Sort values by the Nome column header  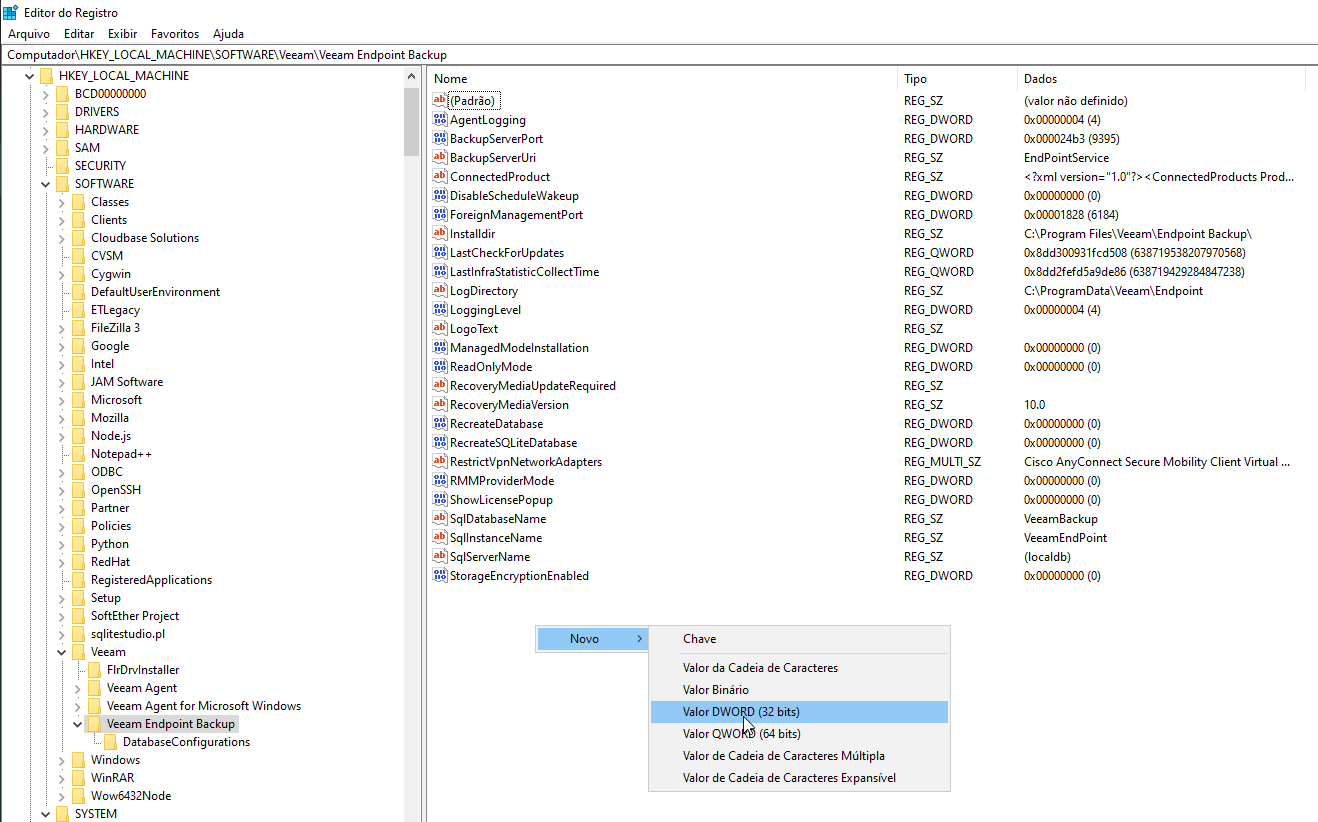pos(663,79)
